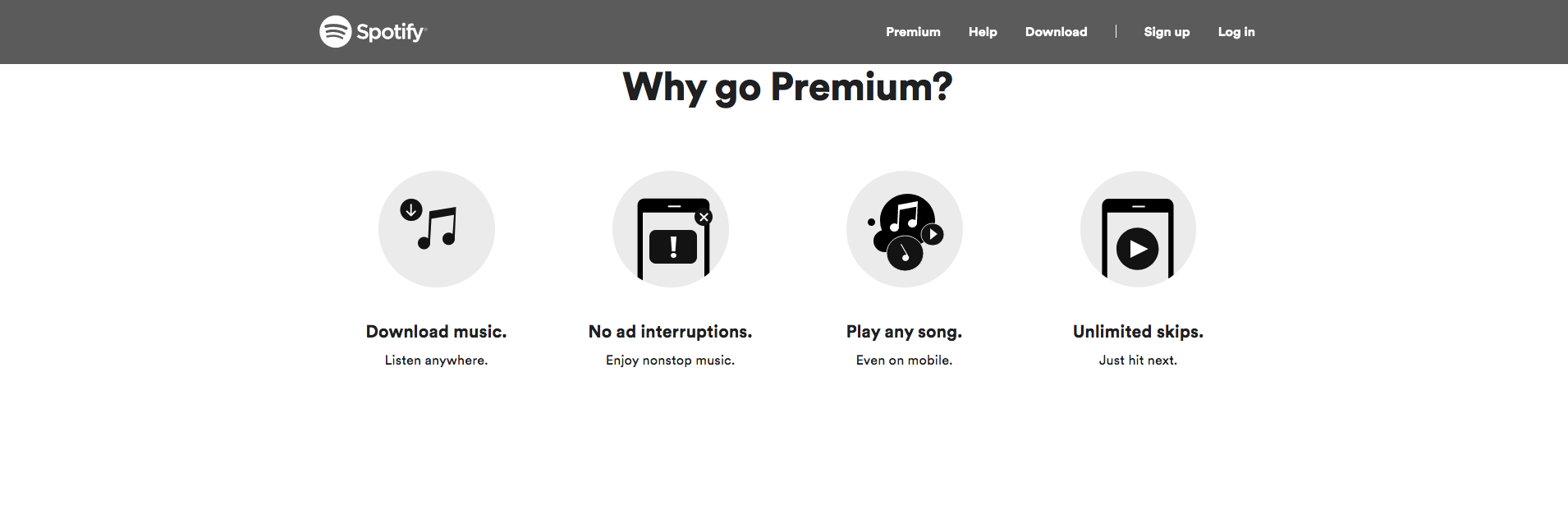Open the Help navigation item

(983, 32)
